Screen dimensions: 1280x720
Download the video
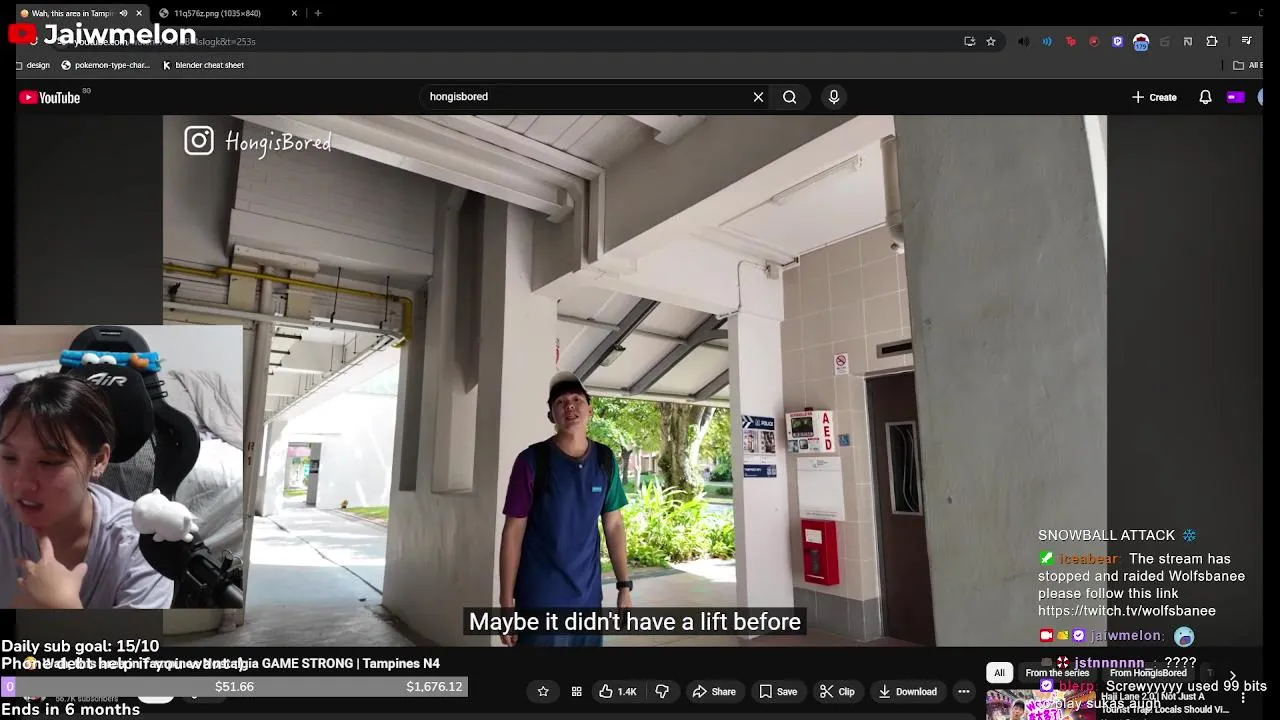908,691
